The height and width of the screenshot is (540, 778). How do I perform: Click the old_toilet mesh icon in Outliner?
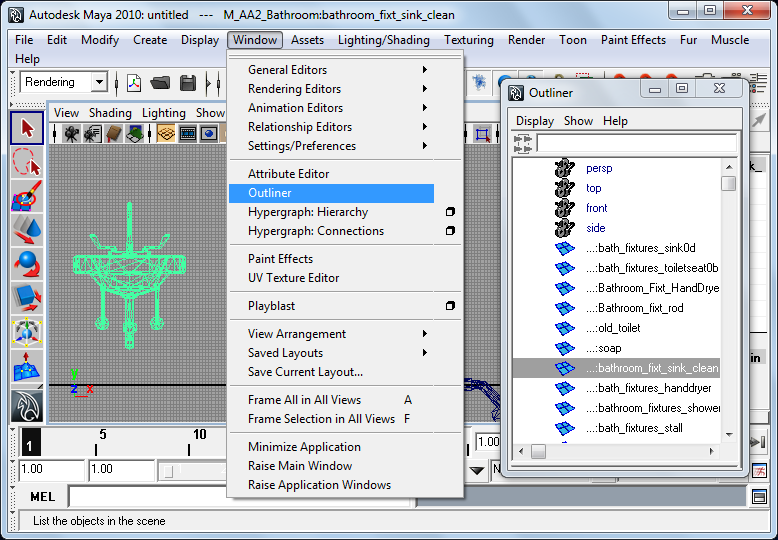[x=565, y=328]
